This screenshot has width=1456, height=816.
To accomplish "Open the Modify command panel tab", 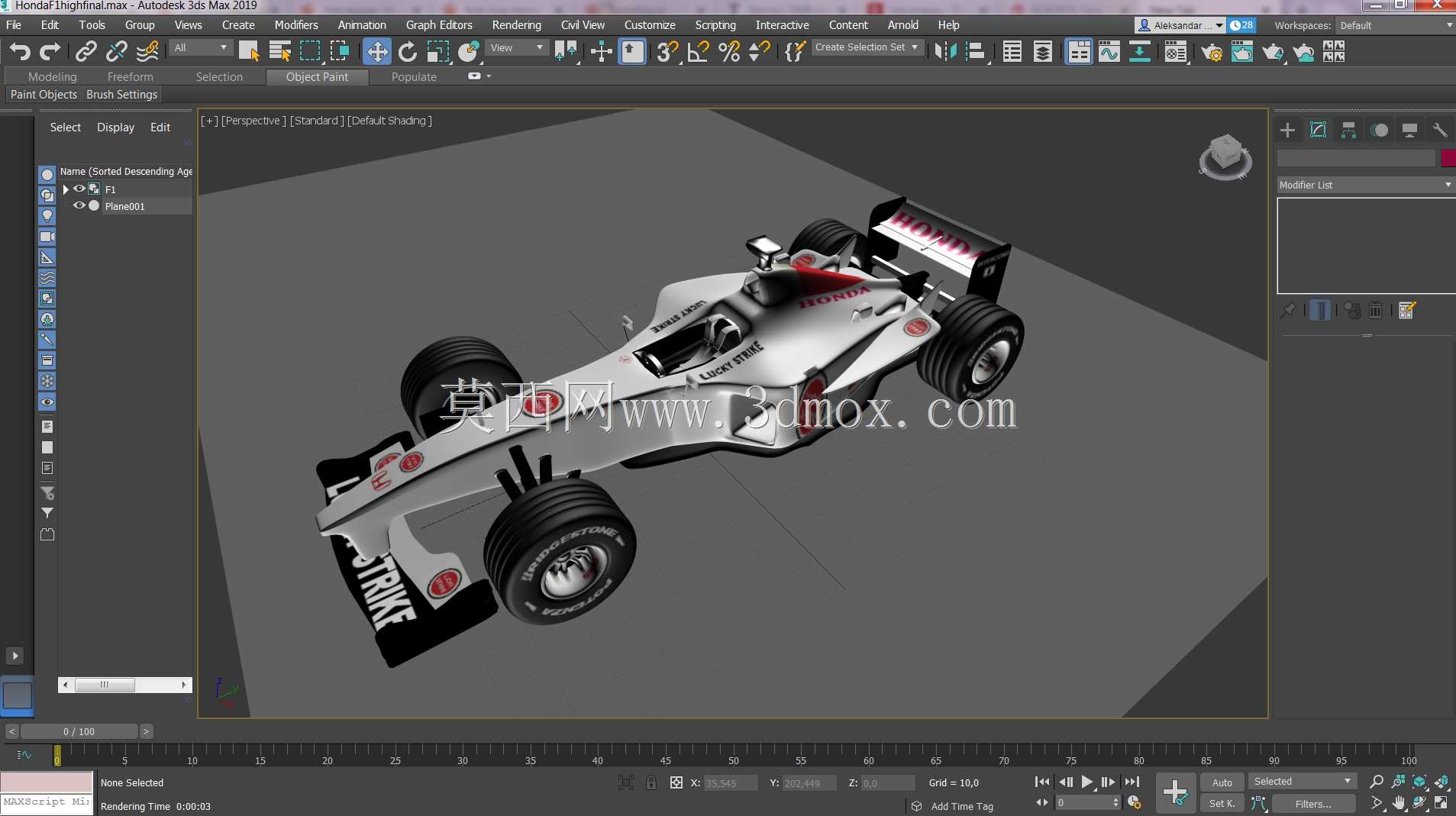I will pos(1318,130).
